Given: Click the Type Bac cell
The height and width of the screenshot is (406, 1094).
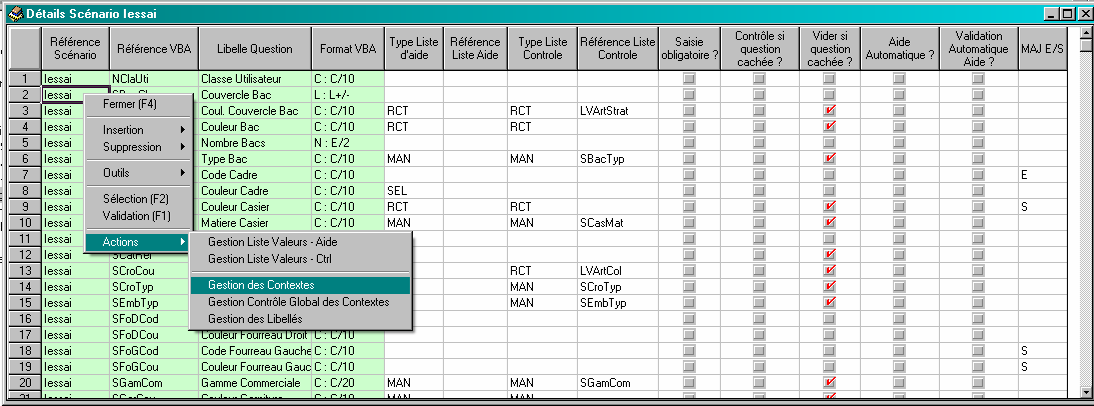Looking at the screenshot, I should [x=254, y=158].
